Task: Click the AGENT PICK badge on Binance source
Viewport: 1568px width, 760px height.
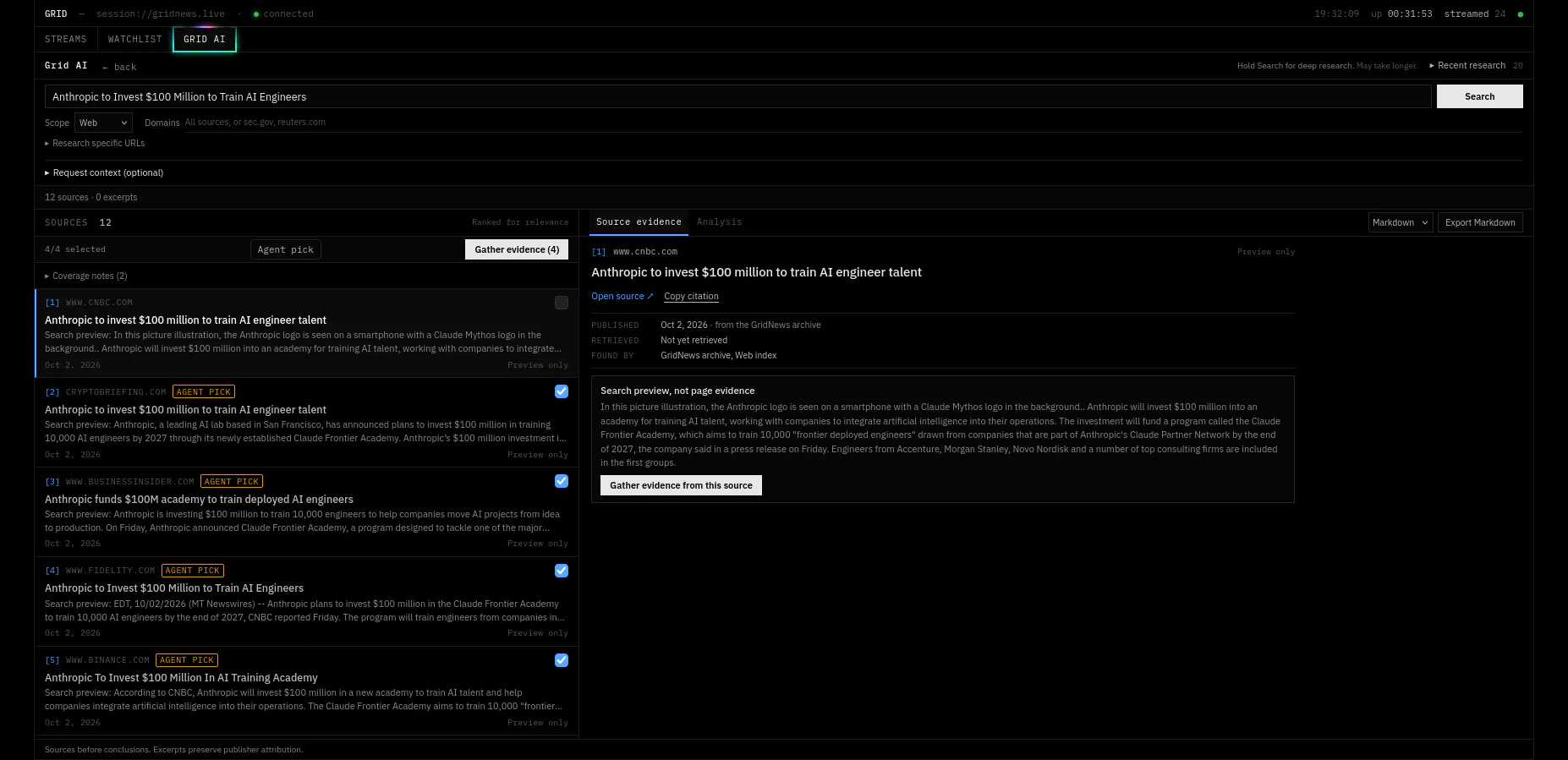Action: tap(187, 660)
